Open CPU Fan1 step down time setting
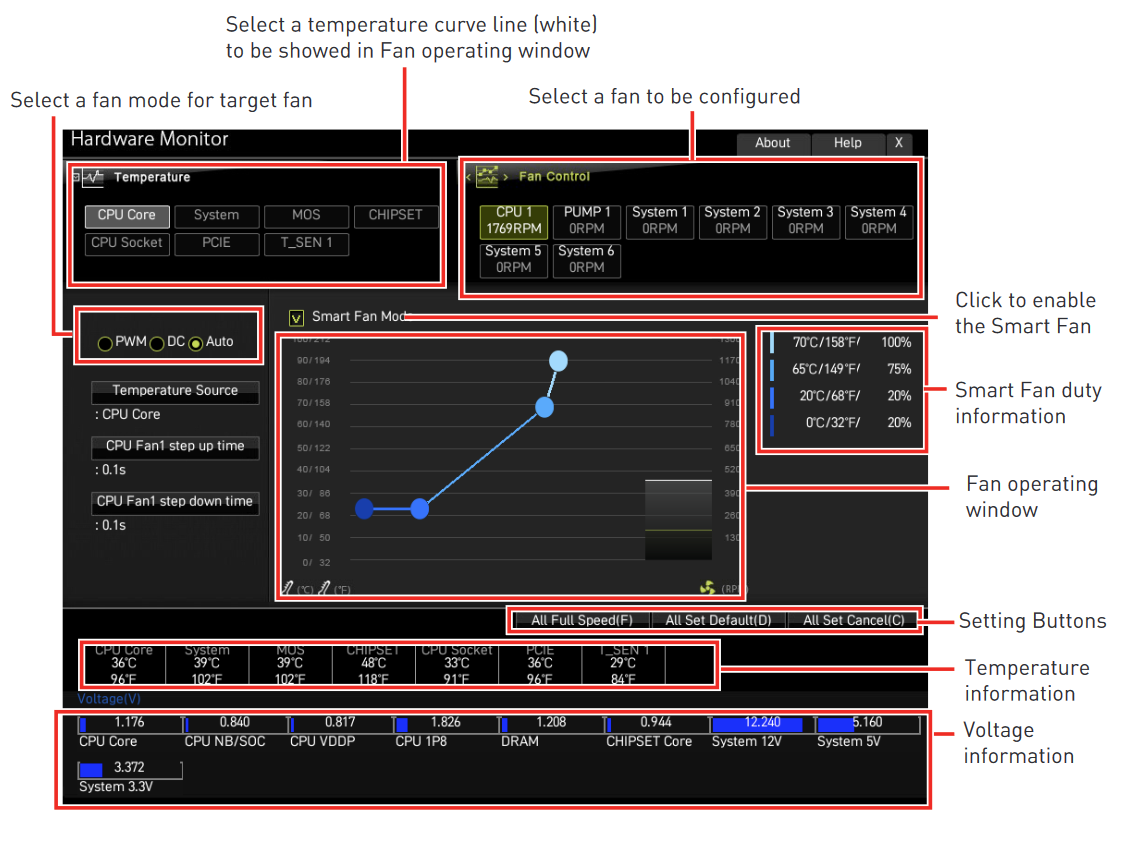This screenshot has width=1140, height=841. click(175, 502)
